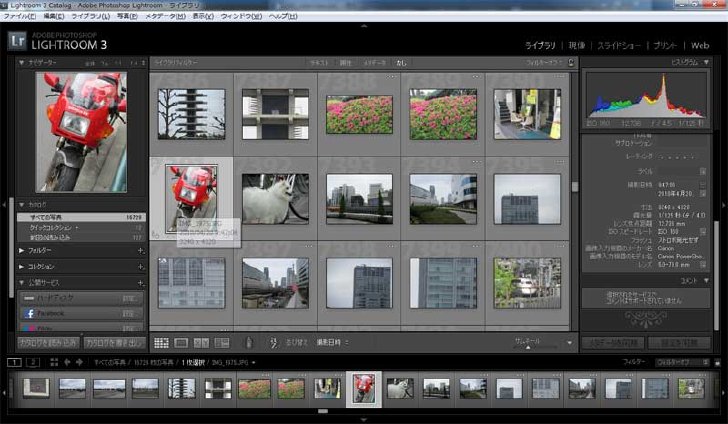
Task: Add a collection using Collections plus icon
Action: 141,267
